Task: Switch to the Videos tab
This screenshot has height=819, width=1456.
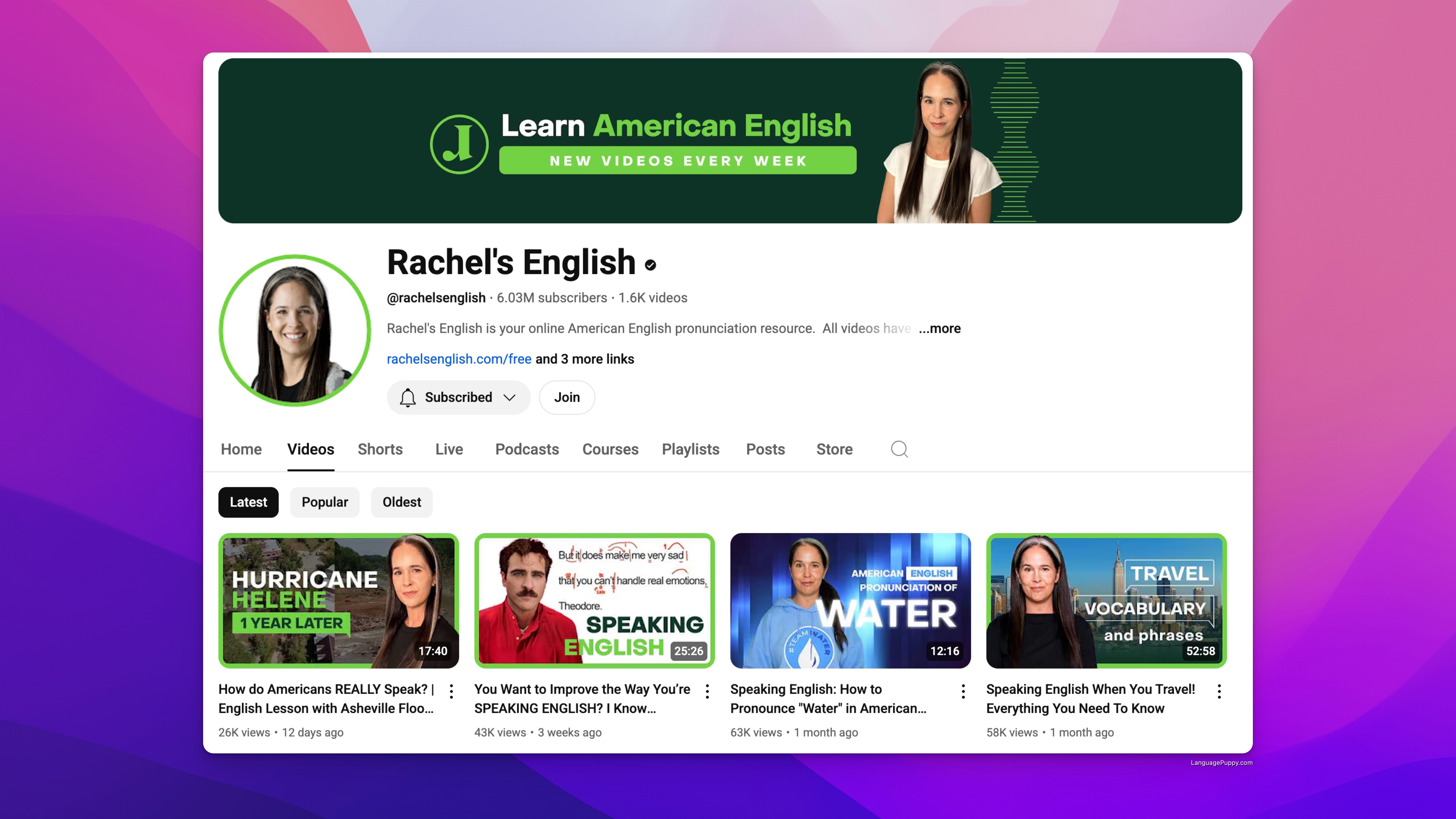Action: click(311, 449)
